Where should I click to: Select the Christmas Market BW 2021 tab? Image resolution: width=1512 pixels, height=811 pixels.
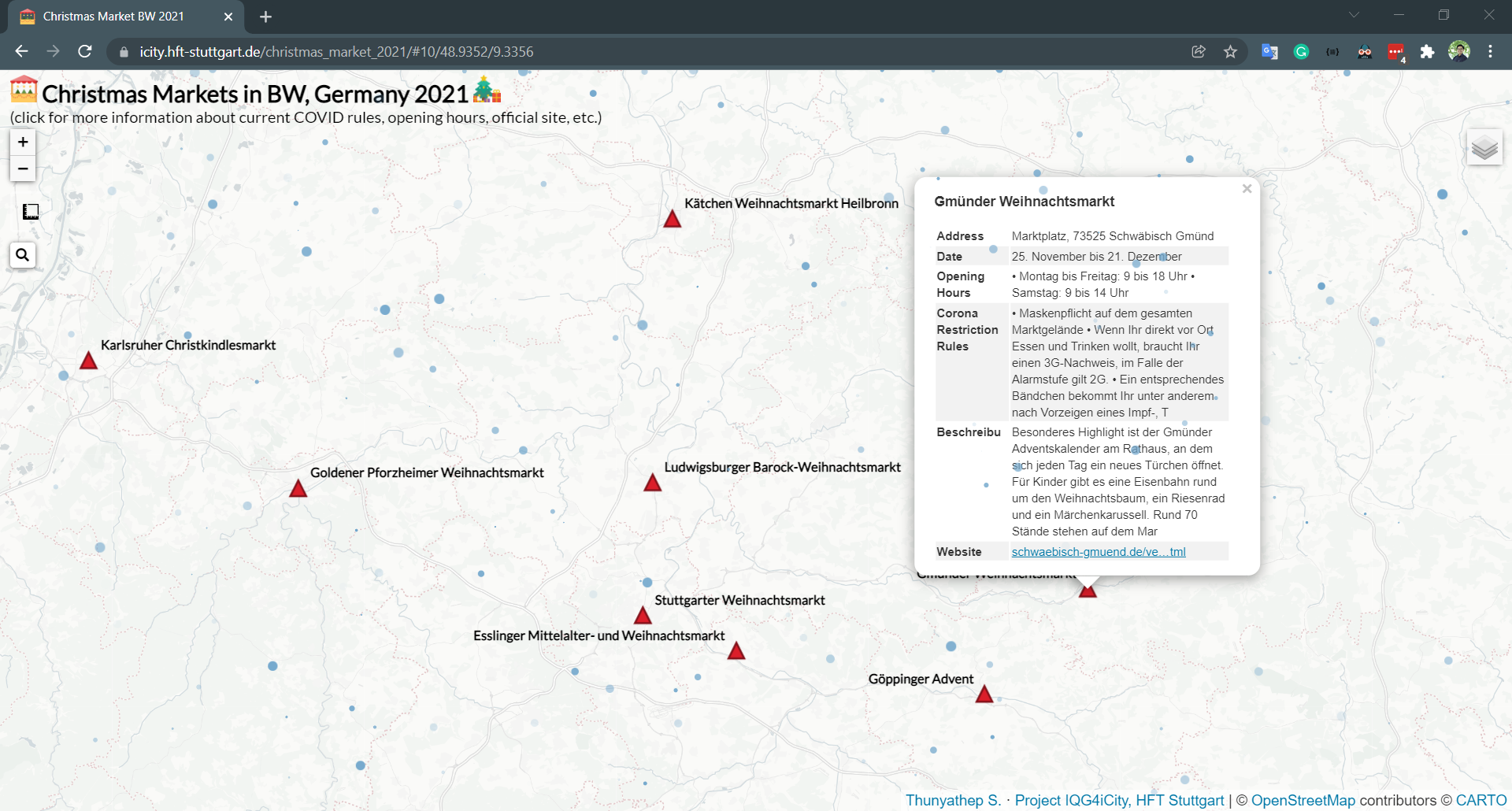click(126, 17)
